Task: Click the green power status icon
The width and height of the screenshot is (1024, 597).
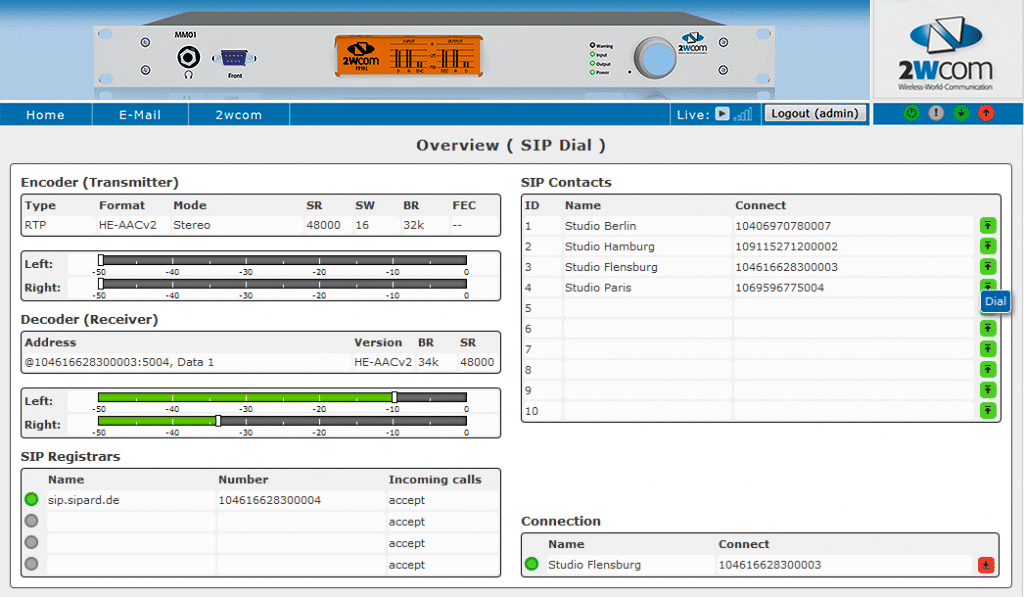Action: (911, 114)
